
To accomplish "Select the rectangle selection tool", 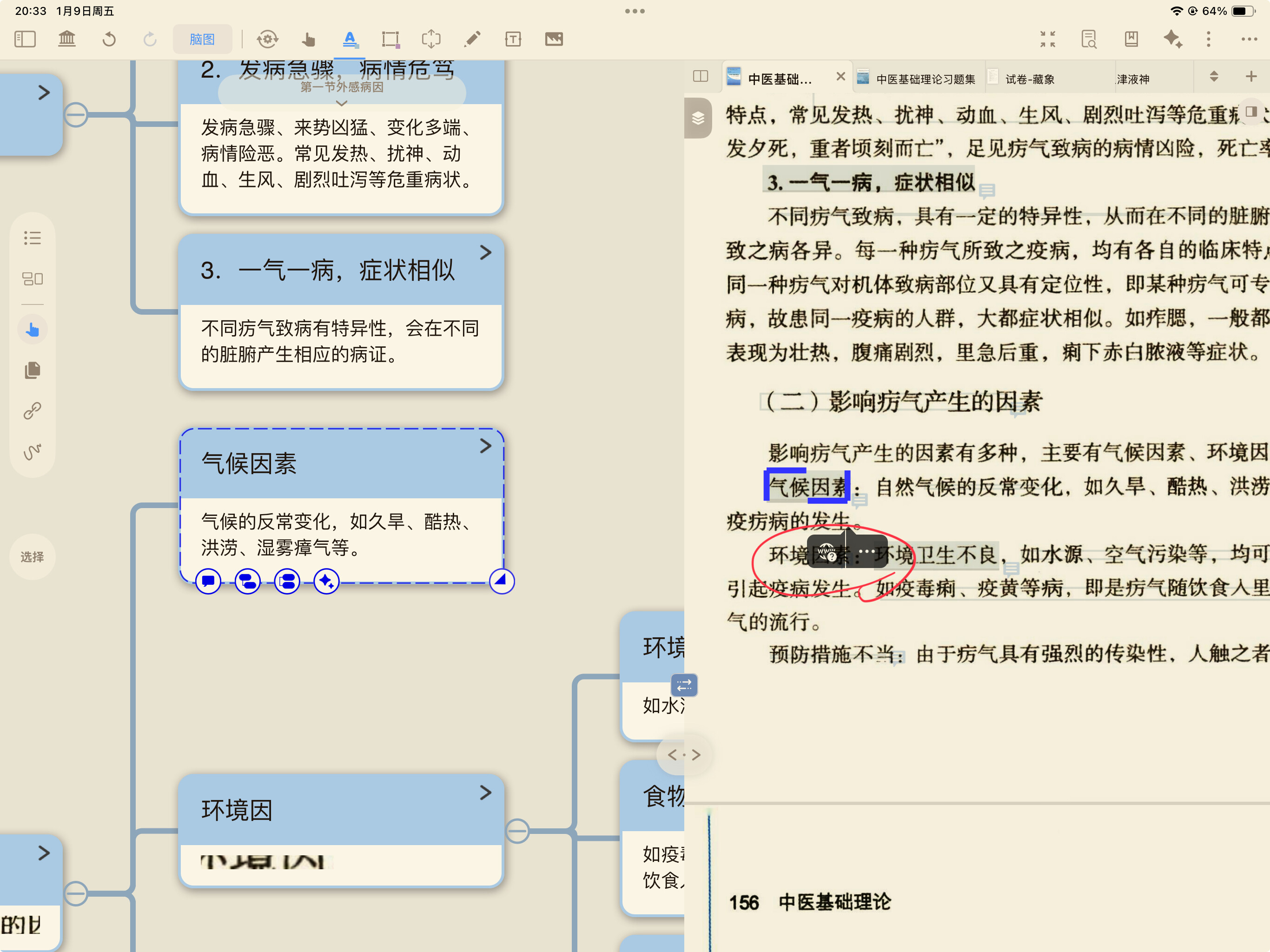I will 390,39.
